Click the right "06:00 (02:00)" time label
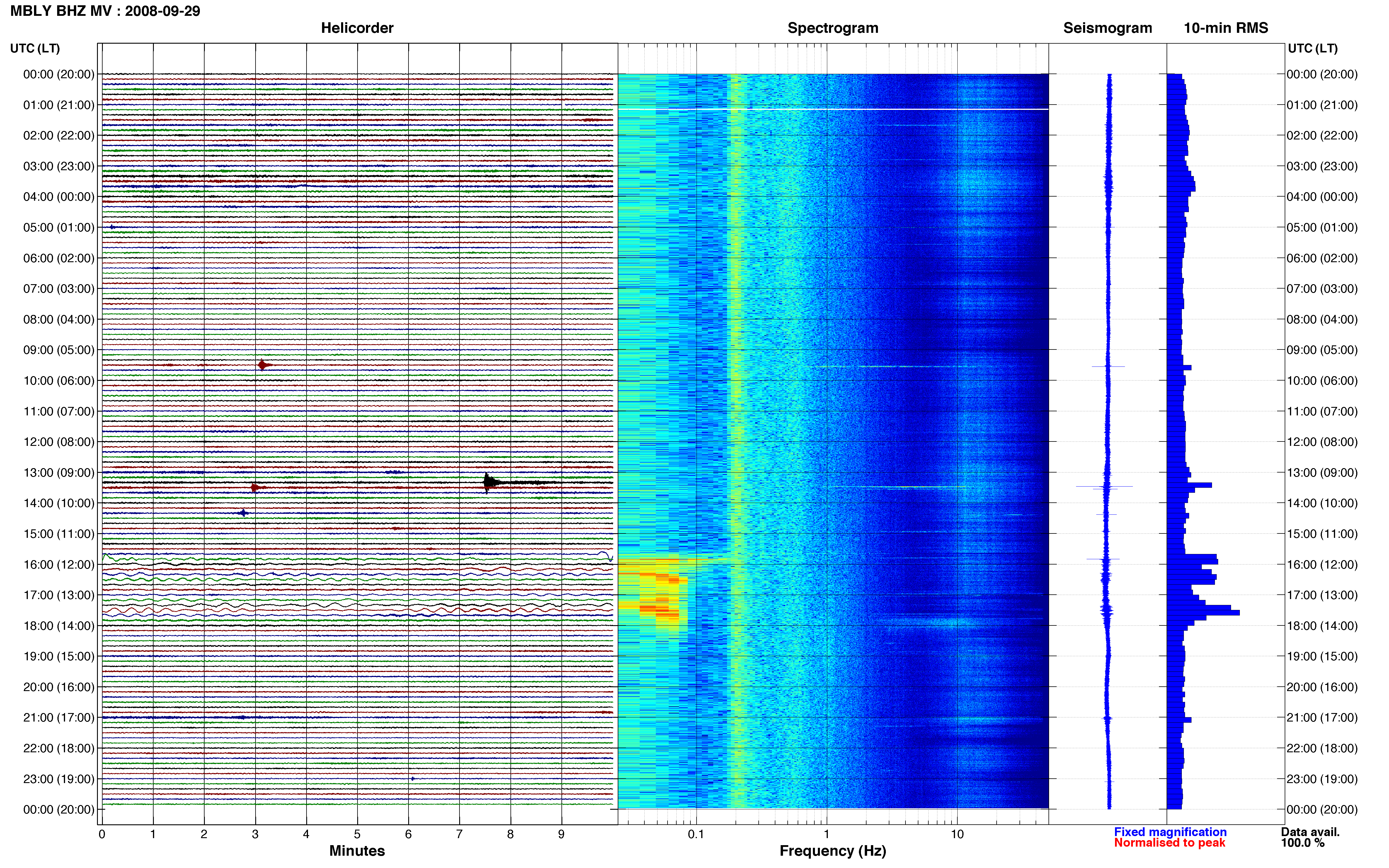The image size is (1389, 868). (1322, 258)
